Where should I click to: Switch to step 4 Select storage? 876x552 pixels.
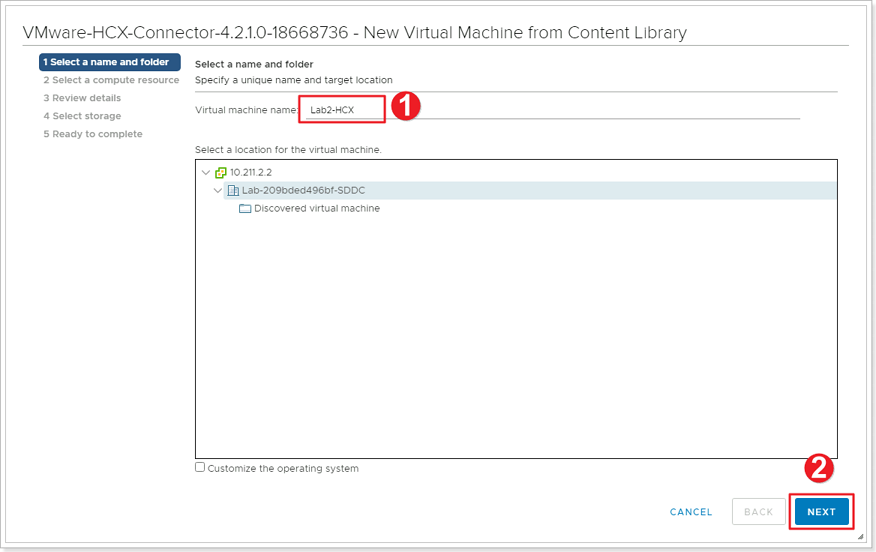pos(82,116)
